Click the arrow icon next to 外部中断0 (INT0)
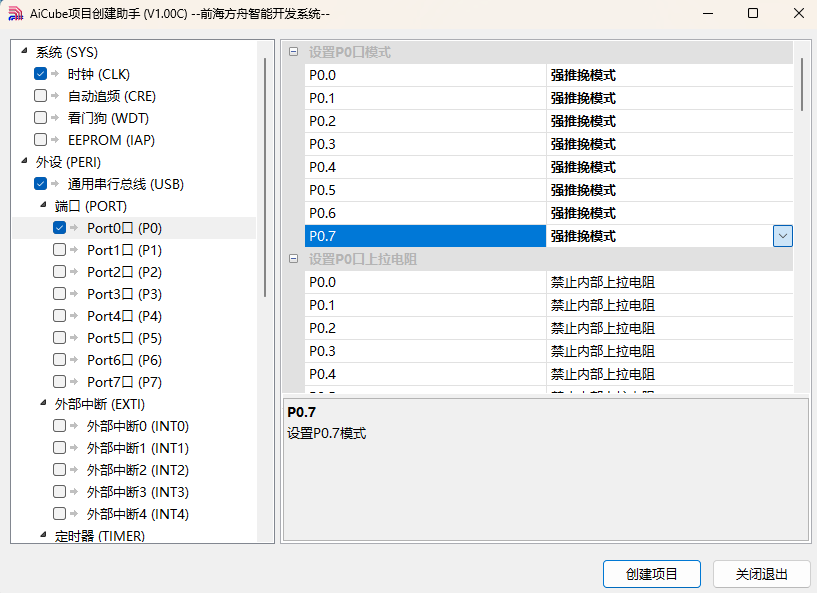 (75, 426)
